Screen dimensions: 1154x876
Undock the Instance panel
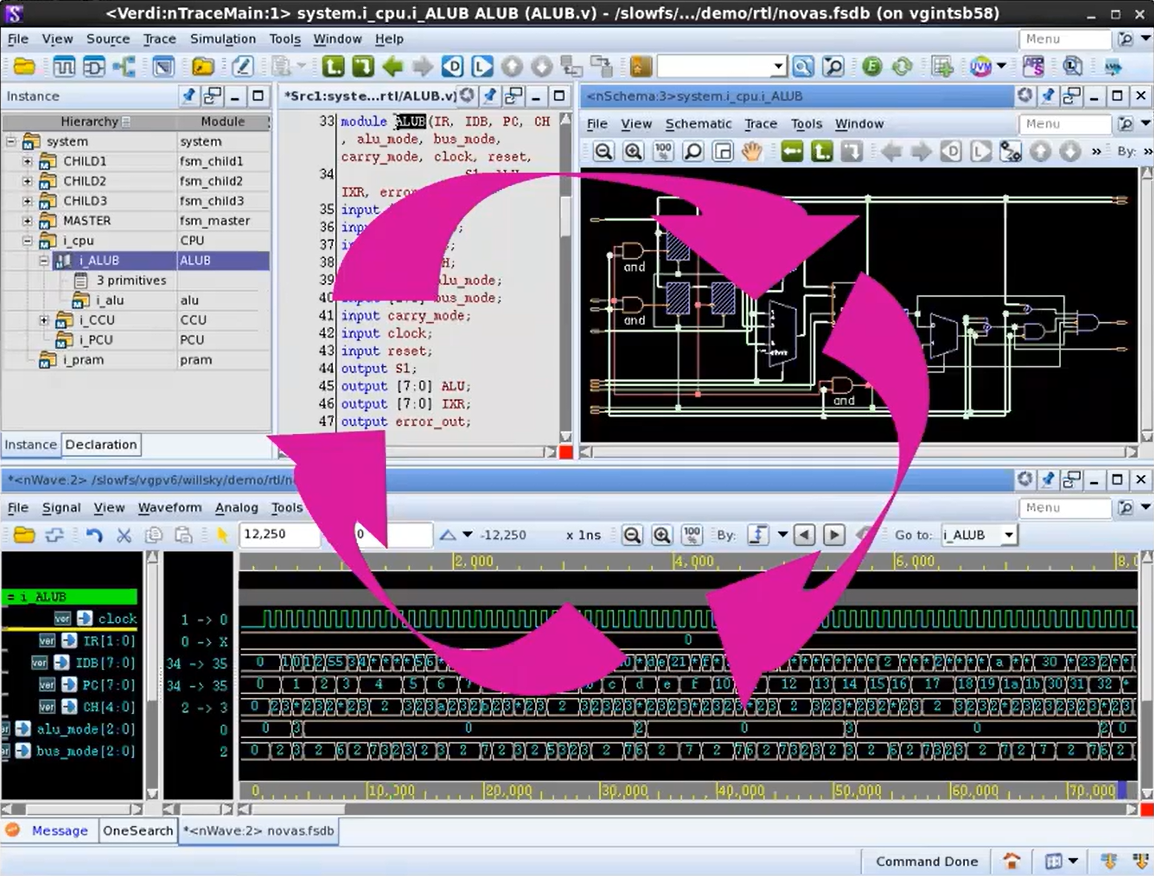(x=212, y=96)
